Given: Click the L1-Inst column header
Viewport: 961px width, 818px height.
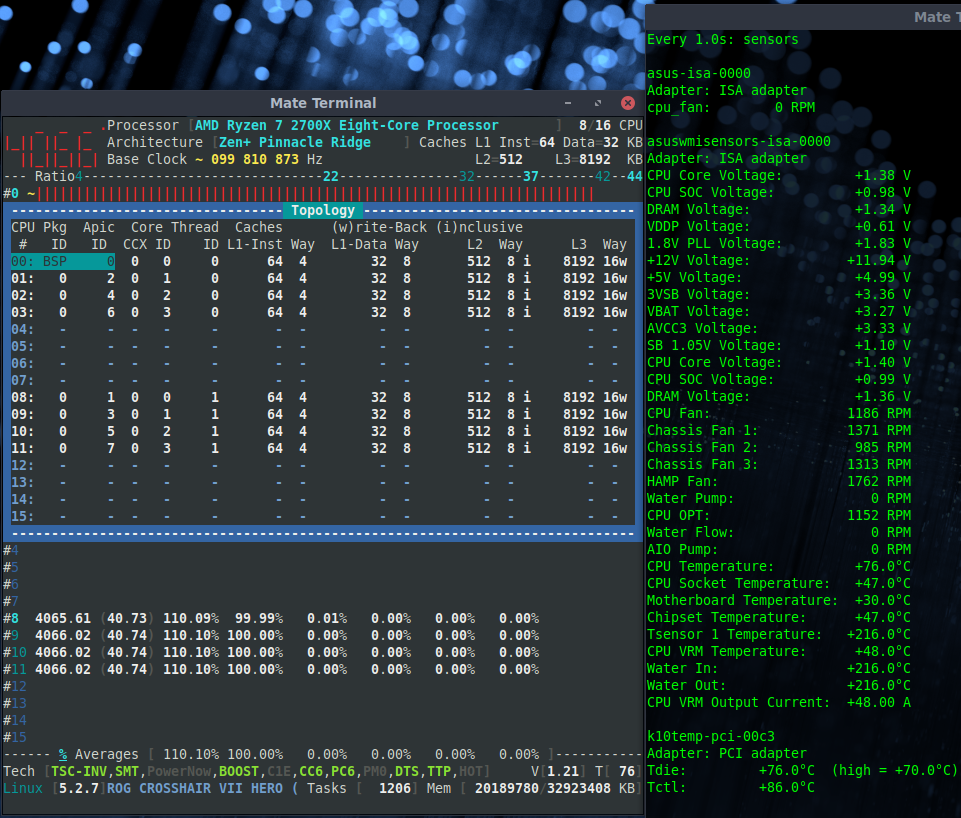Looking at the screenshot, I should coord(254,244).
